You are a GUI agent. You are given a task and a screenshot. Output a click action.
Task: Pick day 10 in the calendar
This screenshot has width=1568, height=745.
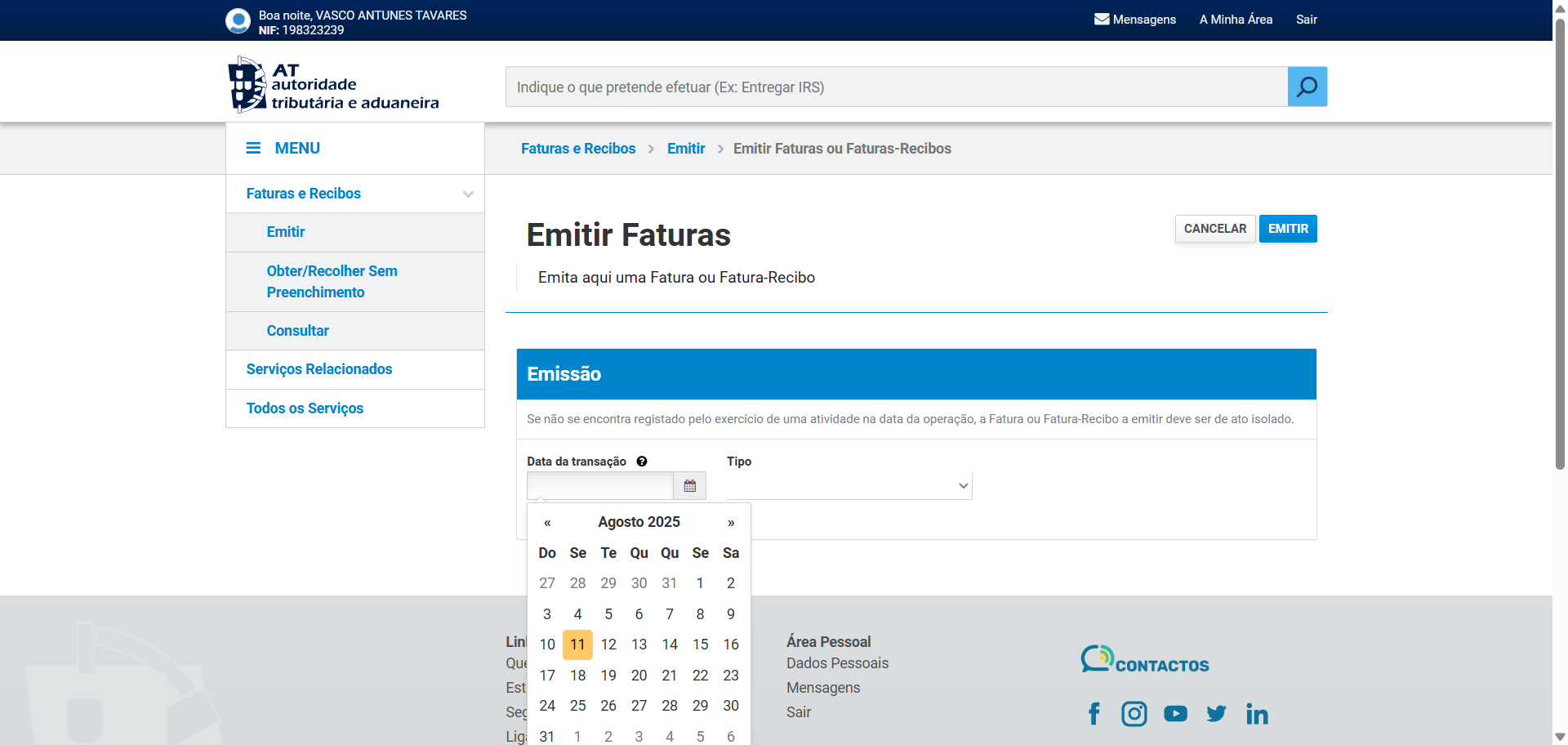click(x=547, y=645)
